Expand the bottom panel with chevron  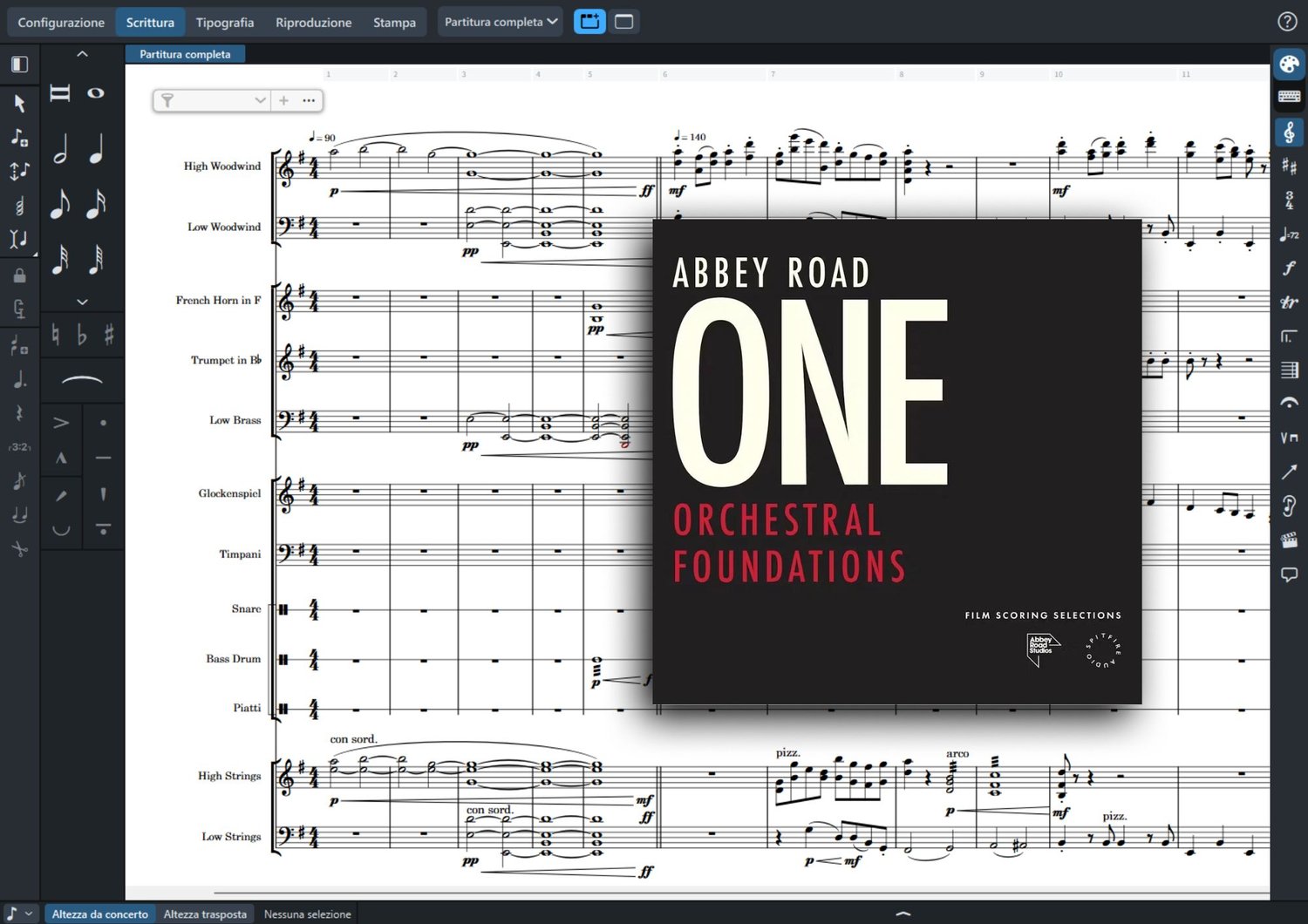pyautogui.click(x=903, y=914)
